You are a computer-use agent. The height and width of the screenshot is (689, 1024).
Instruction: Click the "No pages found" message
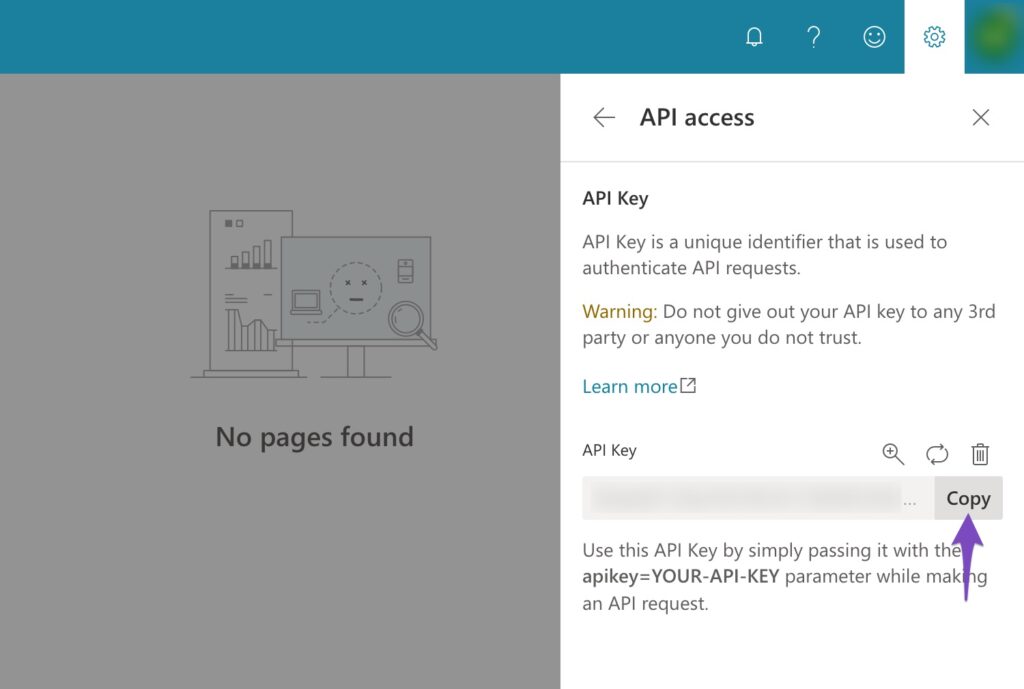pyautogui.click(x=314, y=437)
